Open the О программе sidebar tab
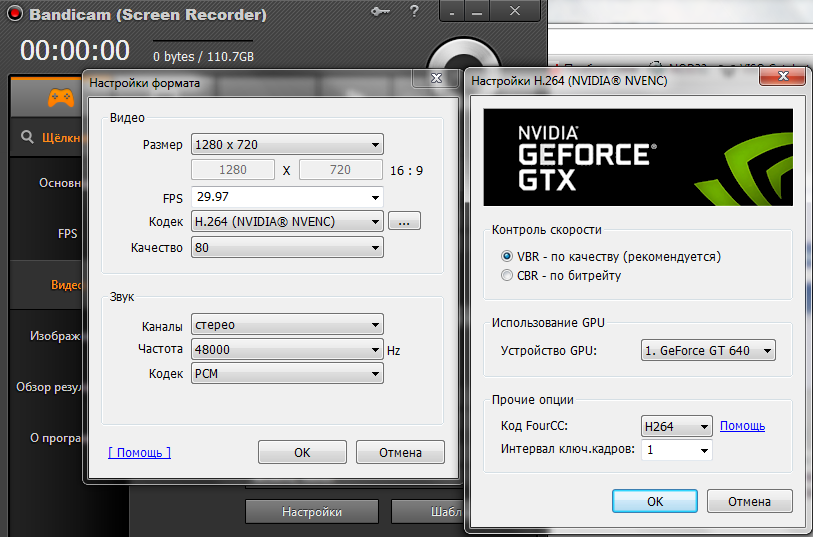 [x=47, y=438]
